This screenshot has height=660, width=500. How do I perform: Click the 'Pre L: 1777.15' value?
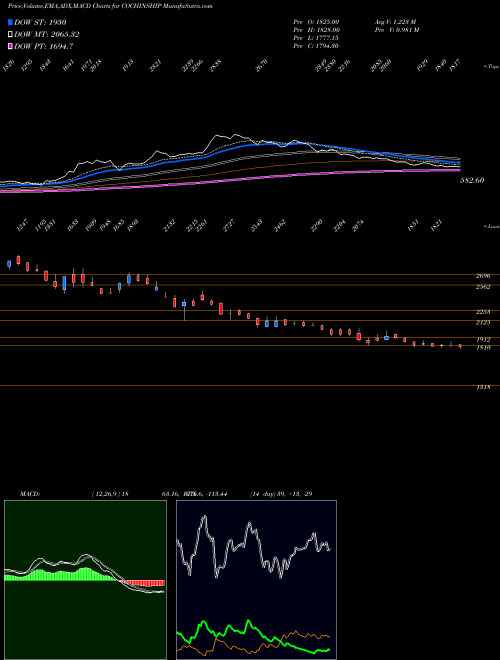[x=316, y=38]
